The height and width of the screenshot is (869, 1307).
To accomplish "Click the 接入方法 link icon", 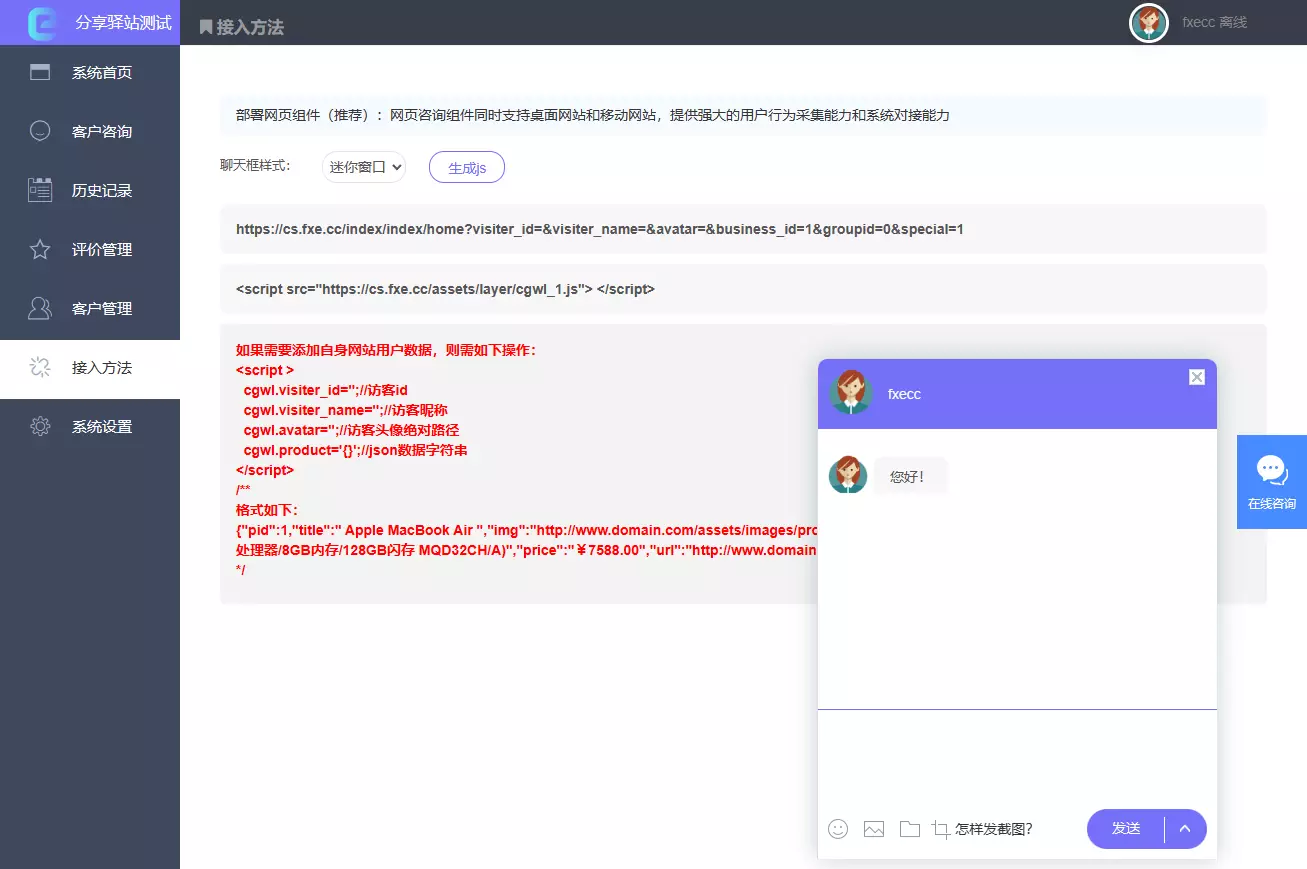I will 40,367.
